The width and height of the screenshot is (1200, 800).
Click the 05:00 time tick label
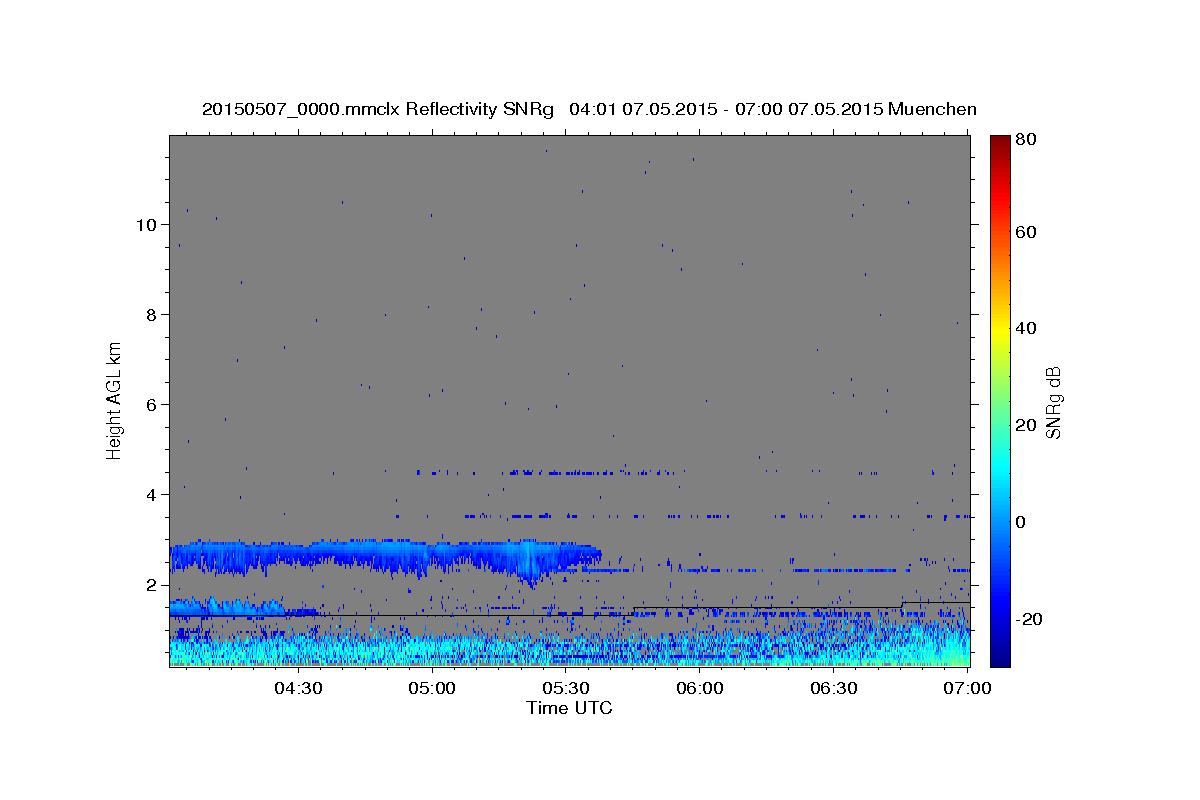(432, 689)
